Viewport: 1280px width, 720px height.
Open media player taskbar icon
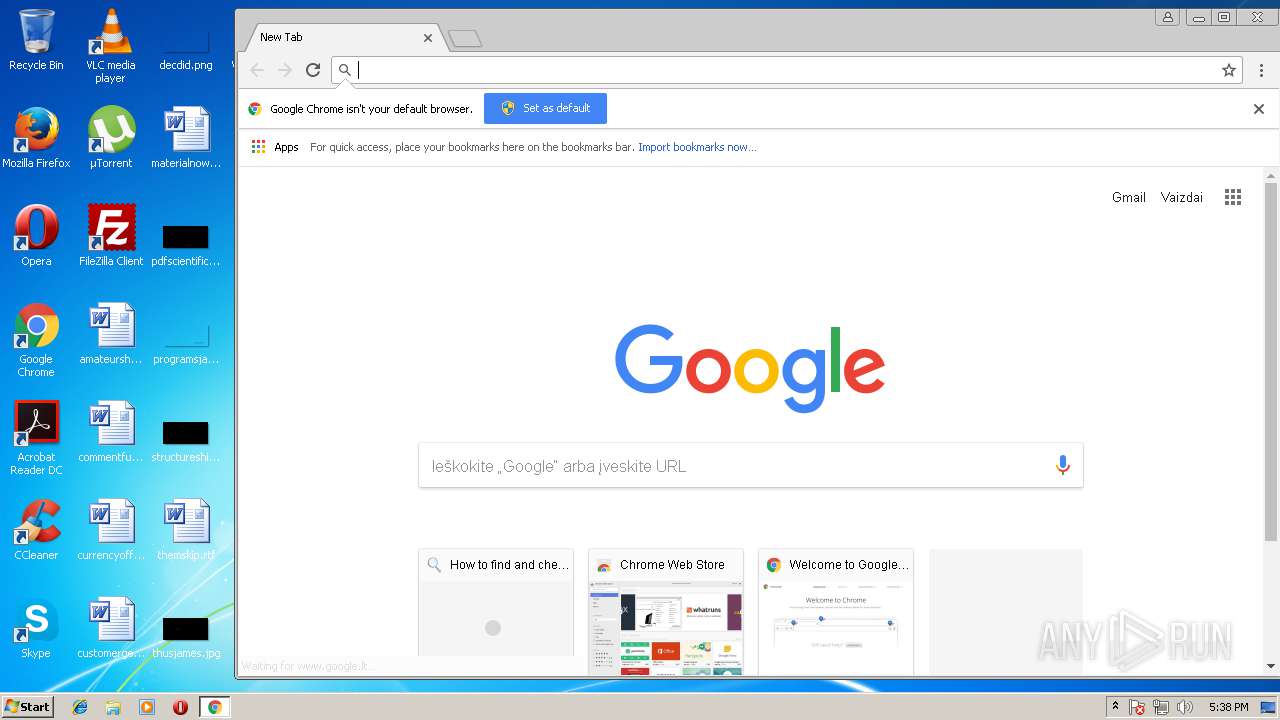point(147,707)
